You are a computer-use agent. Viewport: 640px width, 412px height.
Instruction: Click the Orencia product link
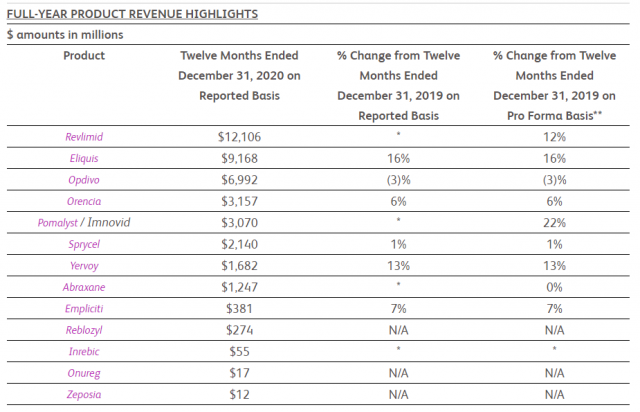(84, 200)
